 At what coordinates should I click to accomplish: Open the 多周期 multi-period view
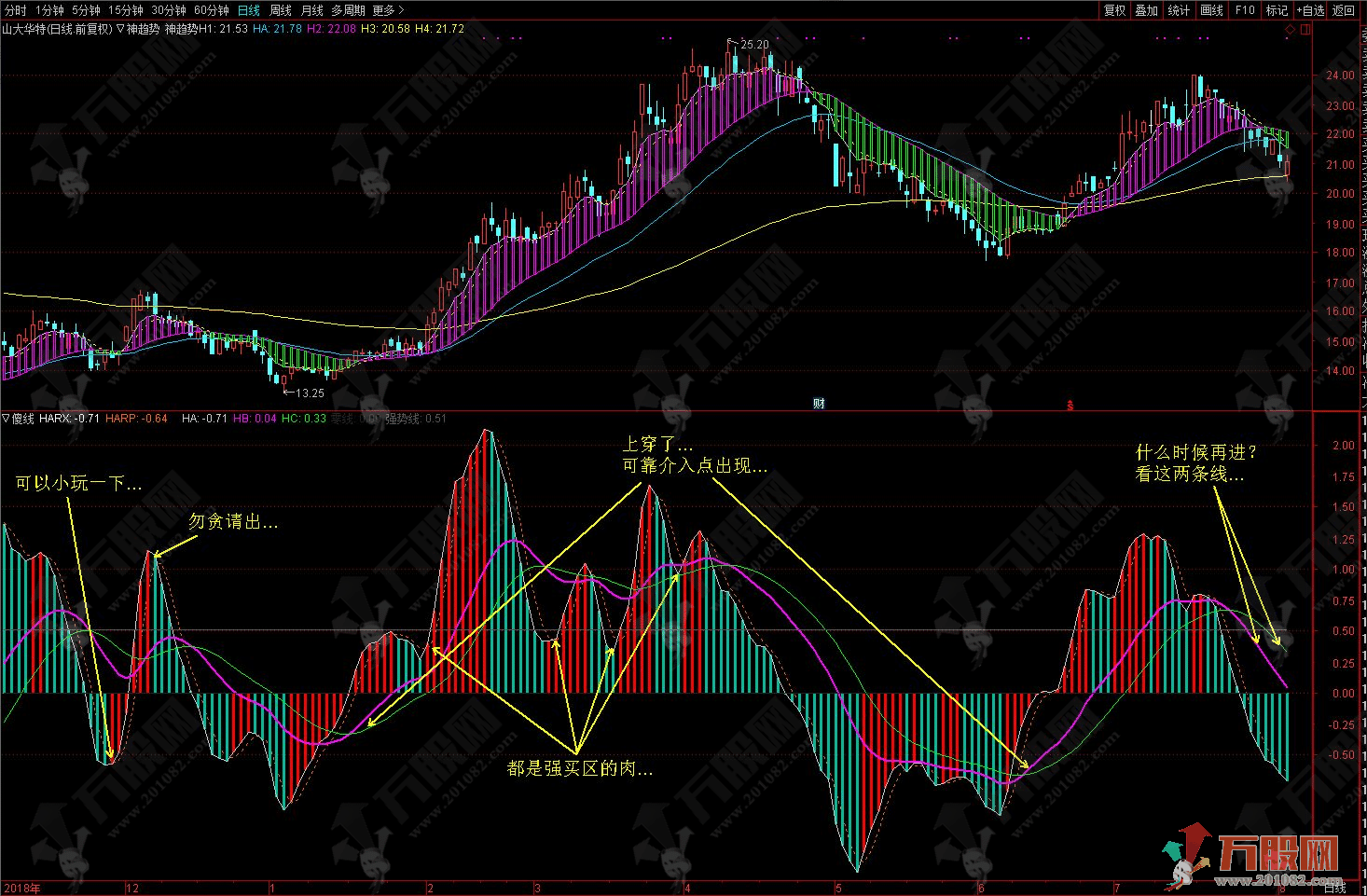348,10
